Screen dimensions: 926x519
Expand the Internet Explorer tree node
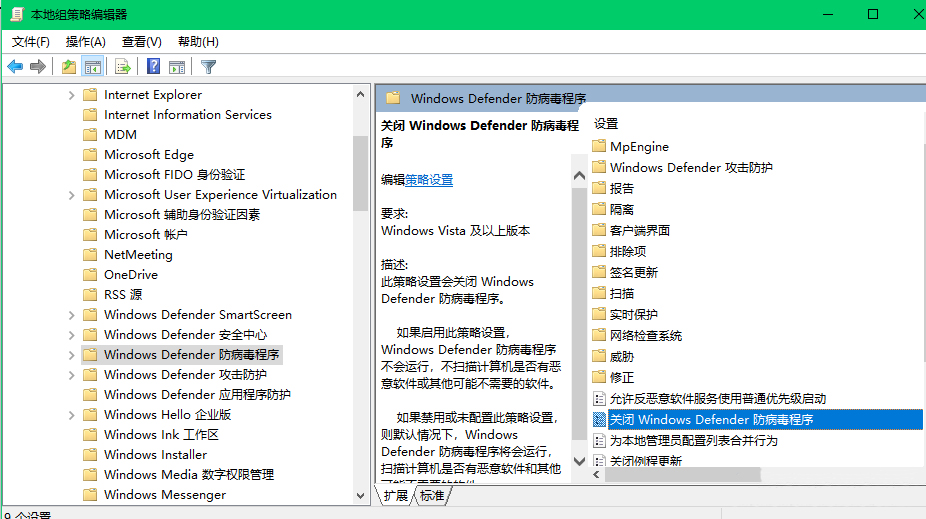pos(71,95)
